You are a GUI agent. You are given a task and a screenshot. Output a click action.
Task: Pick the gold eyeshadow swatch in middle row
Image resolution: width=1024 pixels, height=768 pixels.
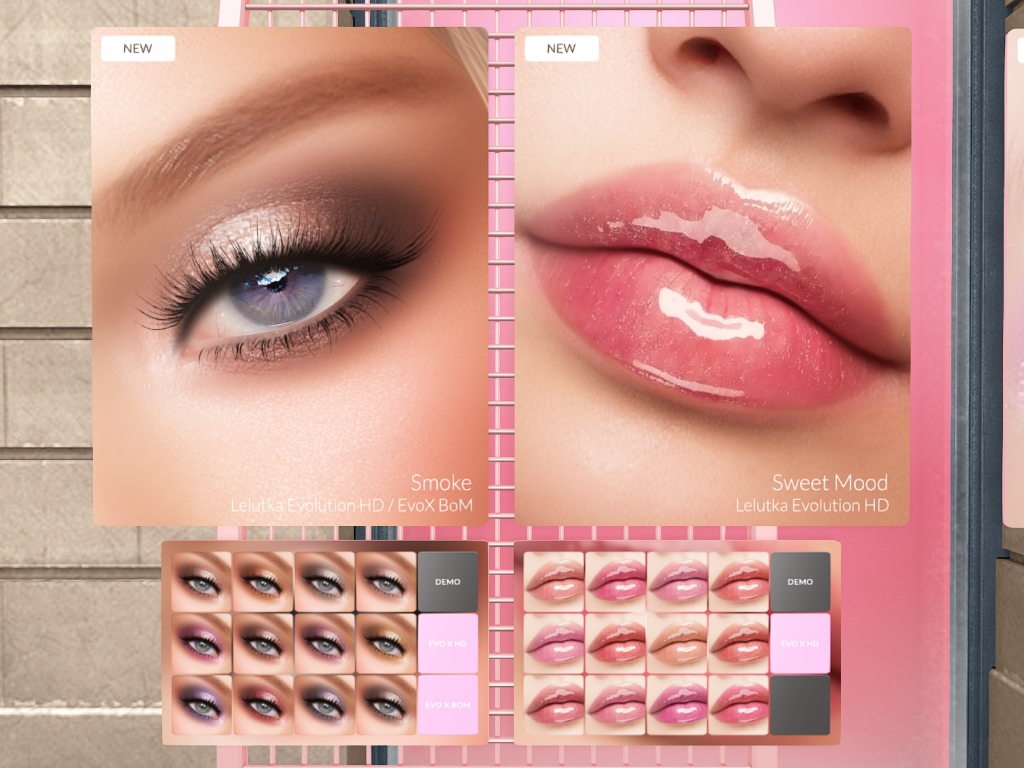pyautogui.click(x=386, y=643)
